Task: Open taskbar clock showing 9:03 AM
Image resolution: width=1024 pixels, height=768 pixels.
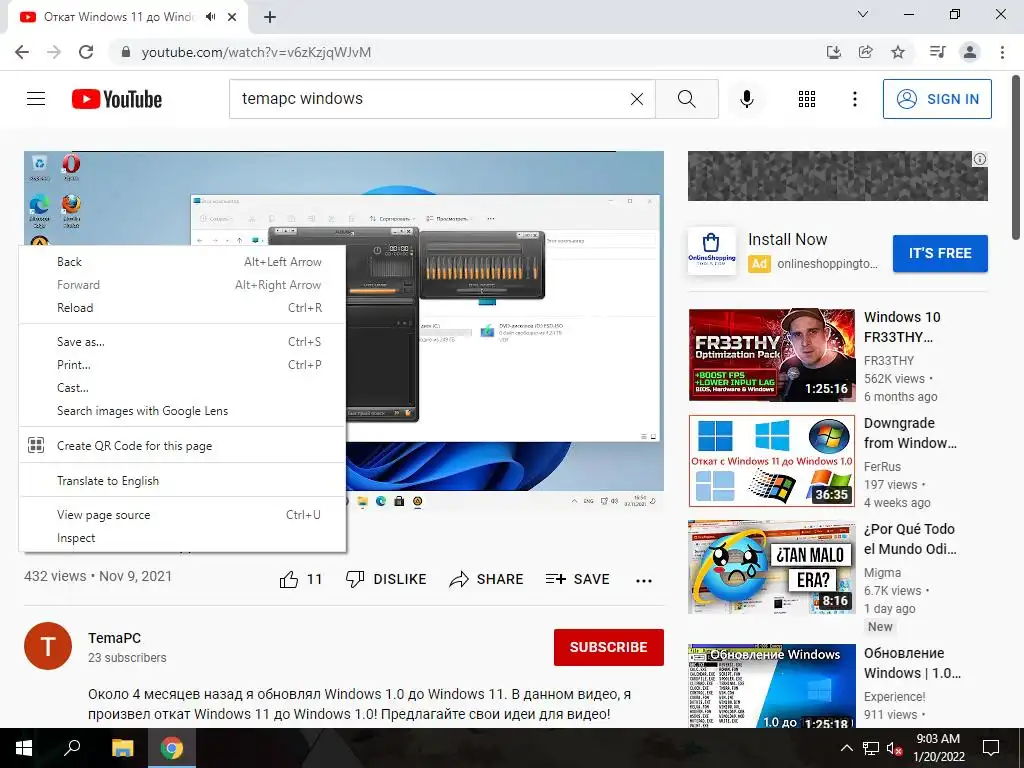Action: pyautogui.click(x=938, y=748)
